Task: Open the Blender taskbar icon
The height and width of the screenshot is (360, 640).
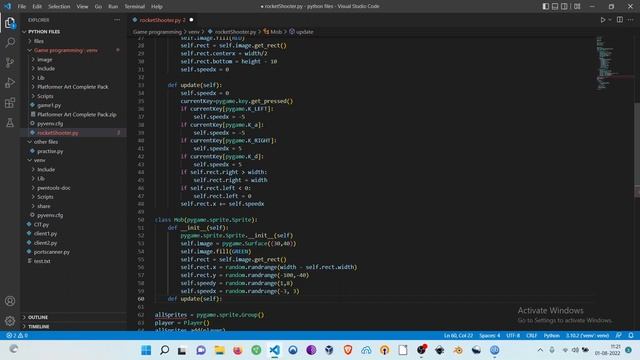Action: (x=458, y=350)
